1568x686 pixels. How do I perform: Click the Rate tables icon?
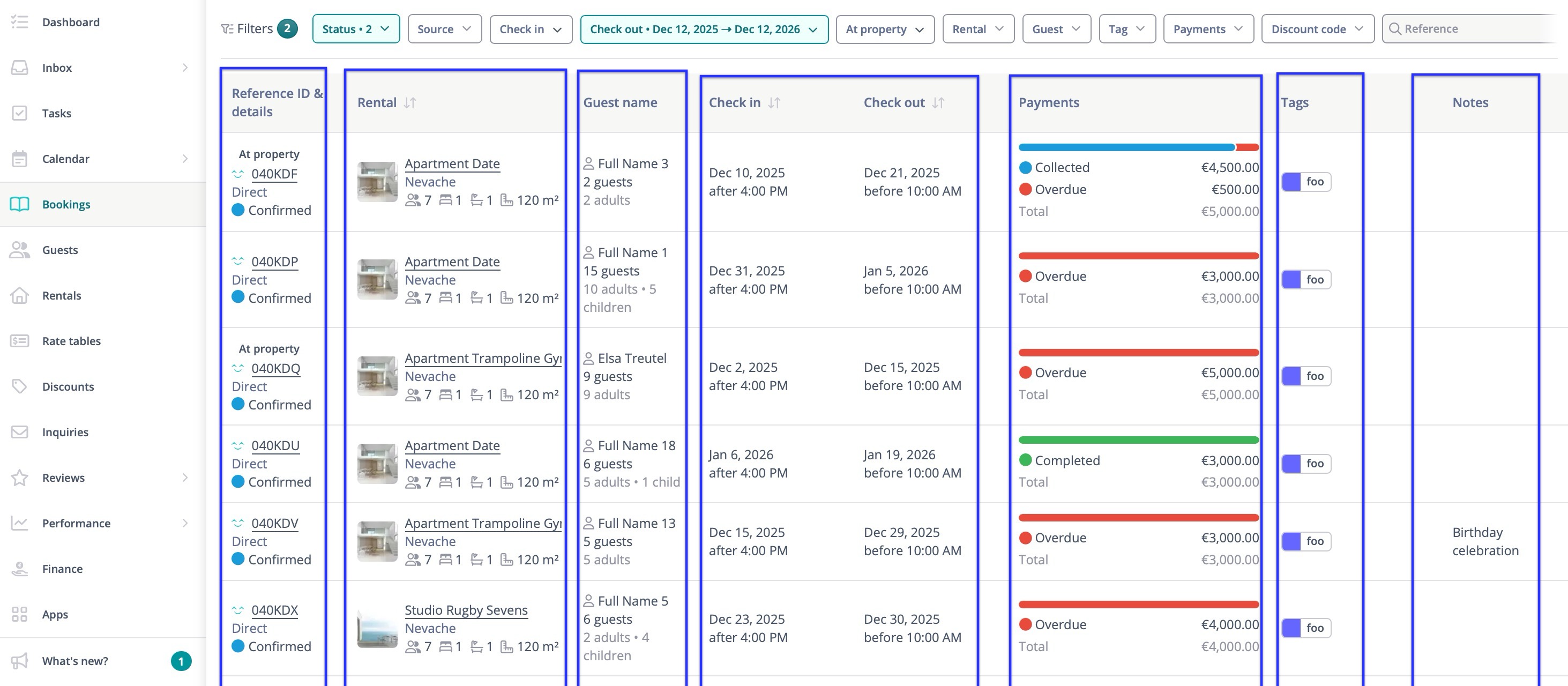coord(19,341)
